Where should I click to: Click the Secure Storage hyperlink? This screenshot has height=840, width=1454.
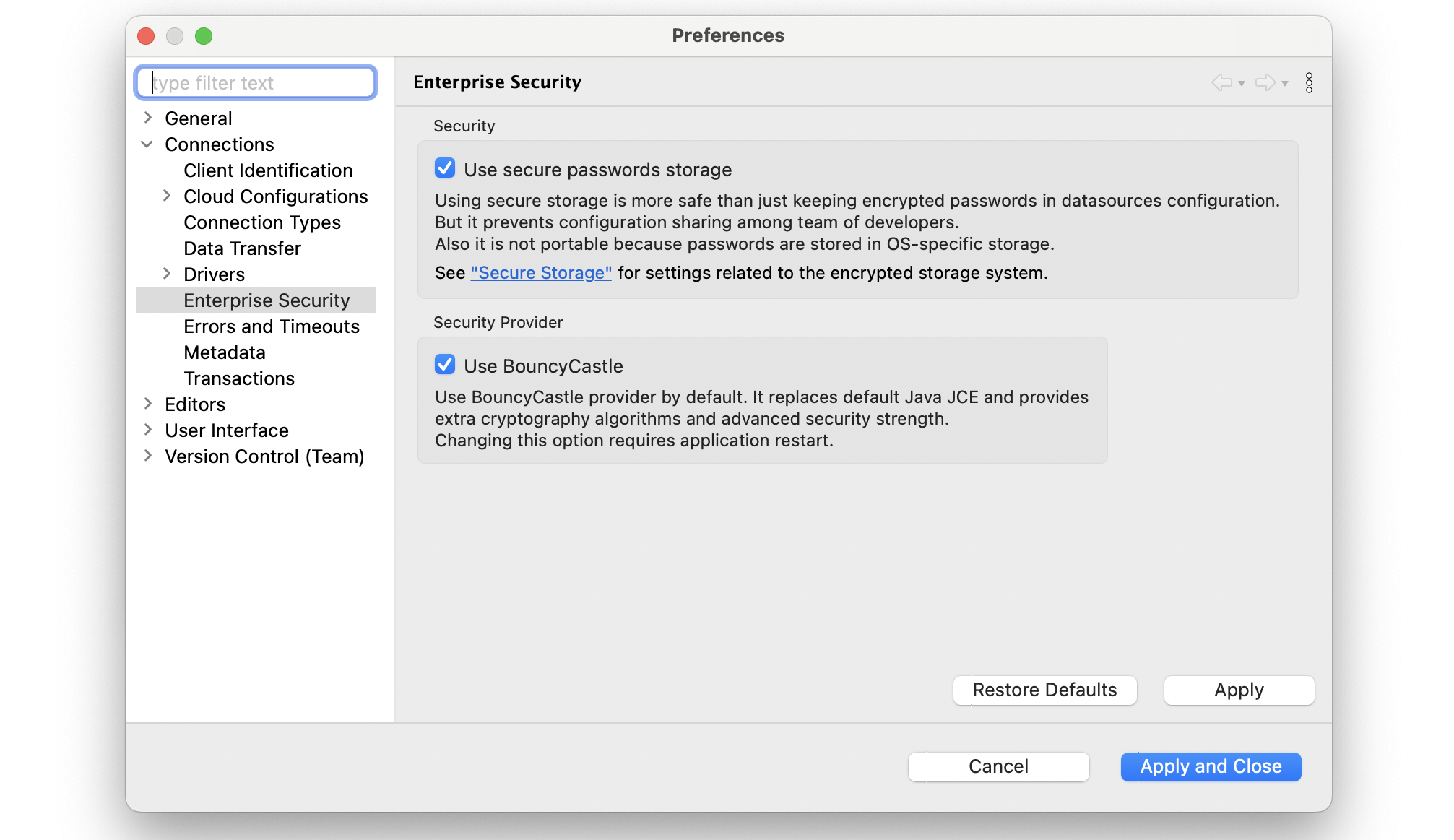[x=540, y=273]
